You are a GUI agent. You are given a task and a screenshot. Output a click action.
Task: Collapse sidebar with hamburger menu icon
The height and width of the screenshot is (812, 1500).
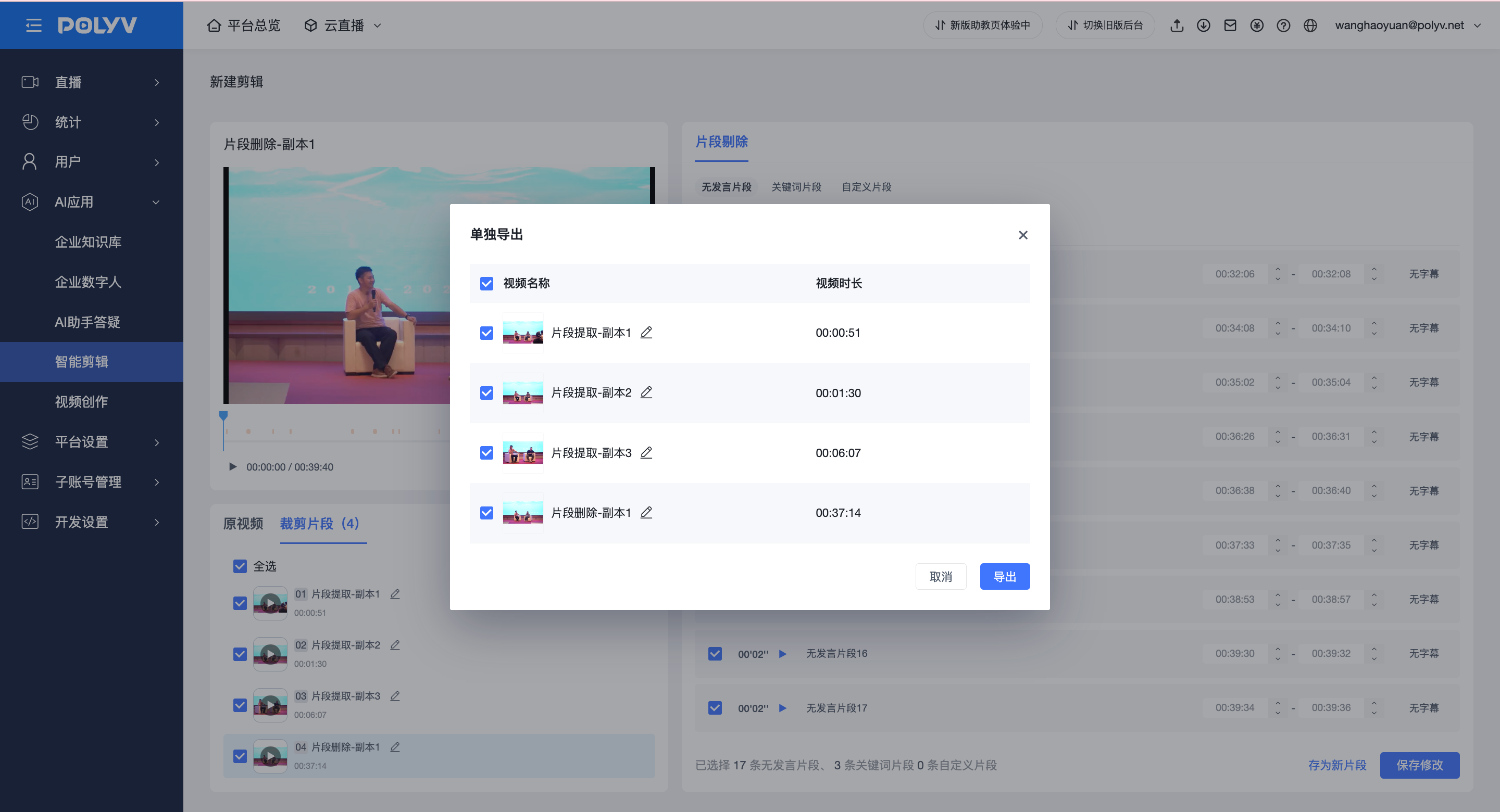pos(34,25)
